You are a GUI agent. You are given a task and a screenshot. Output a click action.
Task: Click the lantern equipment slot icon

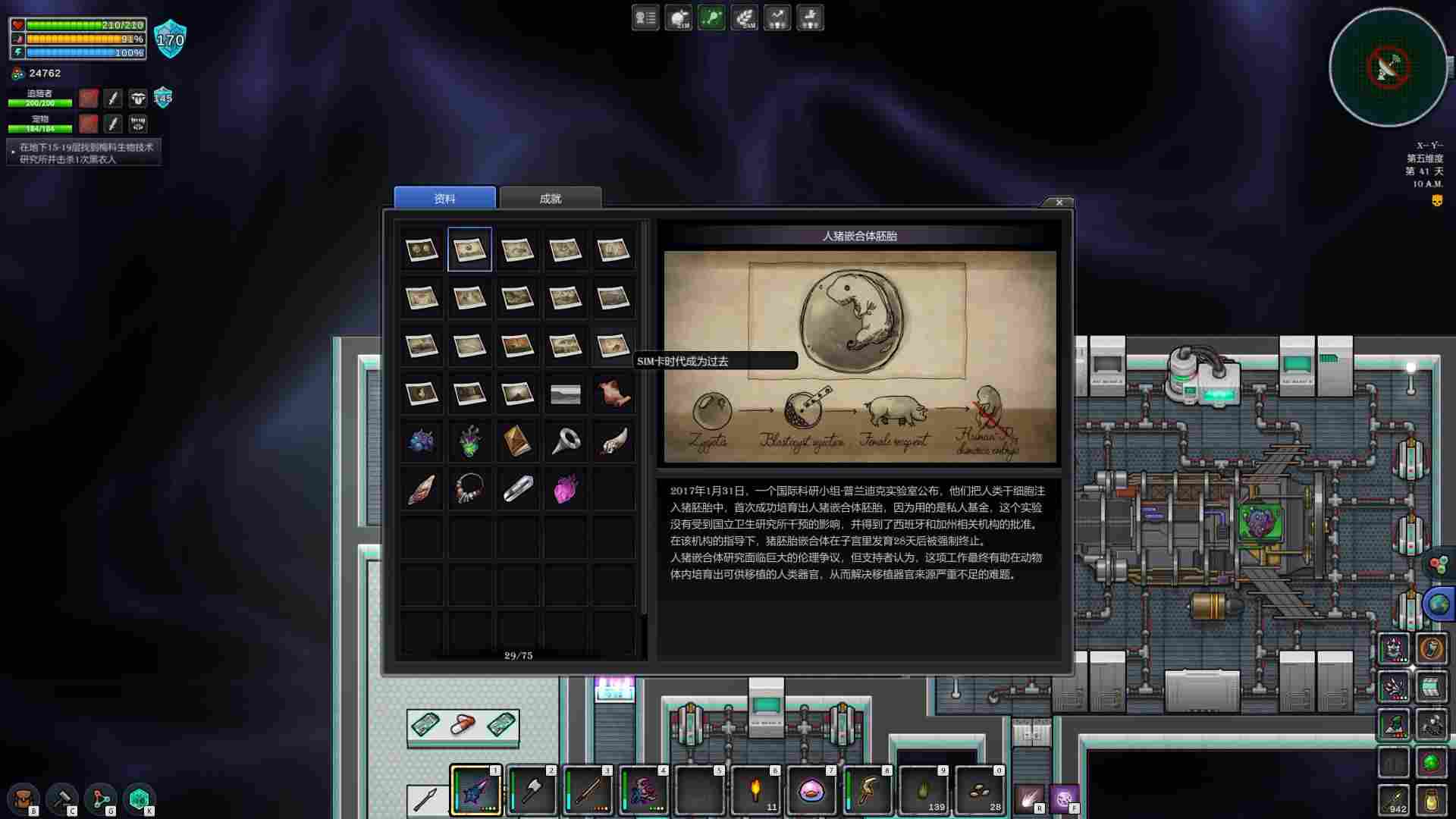point(1431,800)
